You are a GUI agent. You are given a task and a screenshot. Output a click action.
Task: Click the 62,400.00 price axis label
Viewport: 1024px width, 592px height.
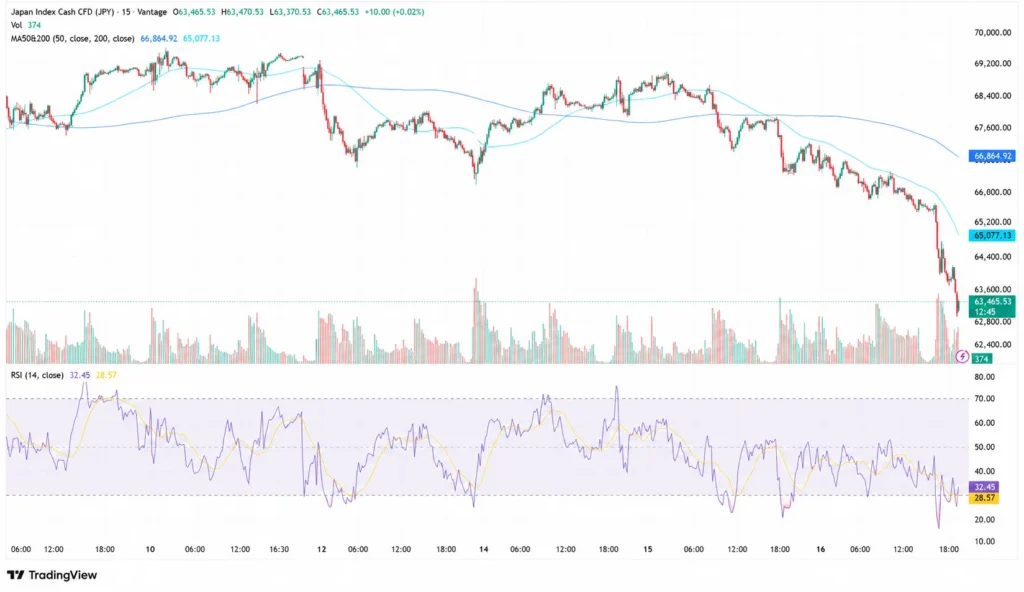[x=992, y=344]
